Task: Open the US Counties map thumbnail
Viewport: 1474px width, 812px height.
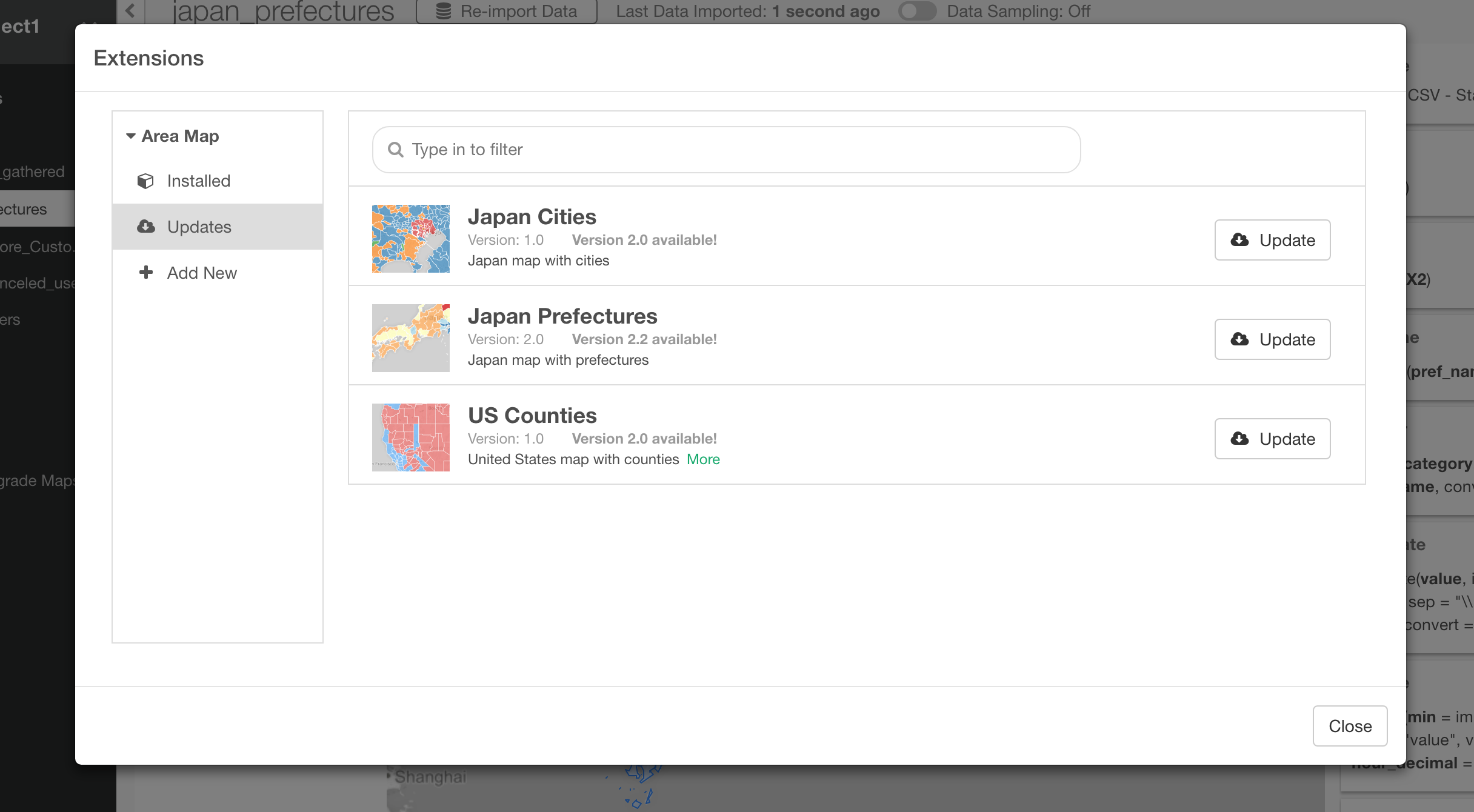Action: [411, 438]
